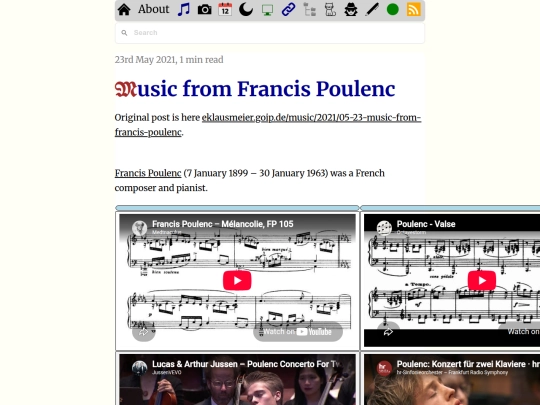The width and height of the screenshot is (540, 405).
Task: Click Watch on YouTube for Mélancolie
Action: (298, 332)
